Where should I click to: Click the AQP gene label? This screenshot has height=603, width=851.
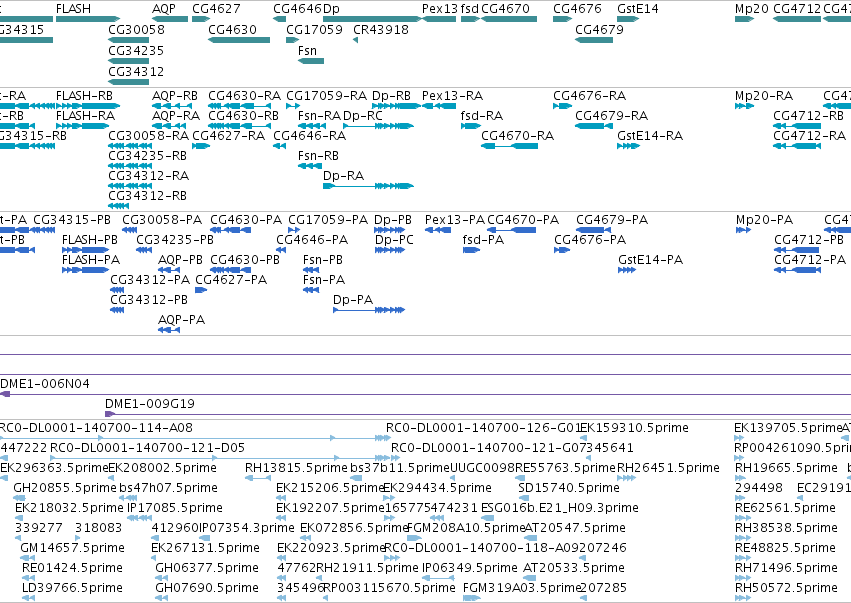[x=164, y=9]
